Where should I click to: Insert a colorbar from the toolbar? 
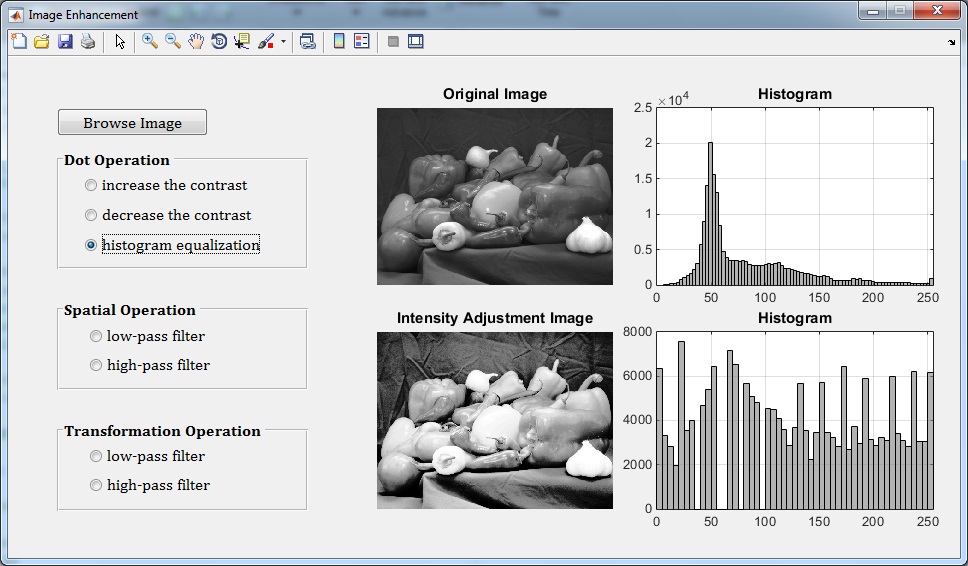pyautogui.click(x=339, y=41)
